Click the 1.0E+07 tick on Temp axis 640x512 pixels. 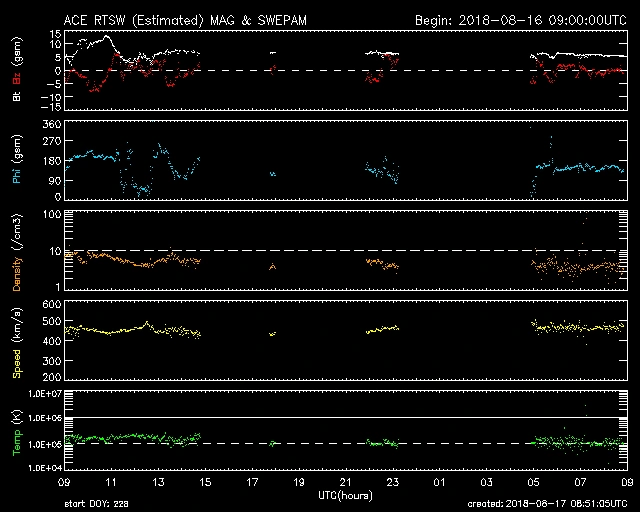[x=36, y=394]
